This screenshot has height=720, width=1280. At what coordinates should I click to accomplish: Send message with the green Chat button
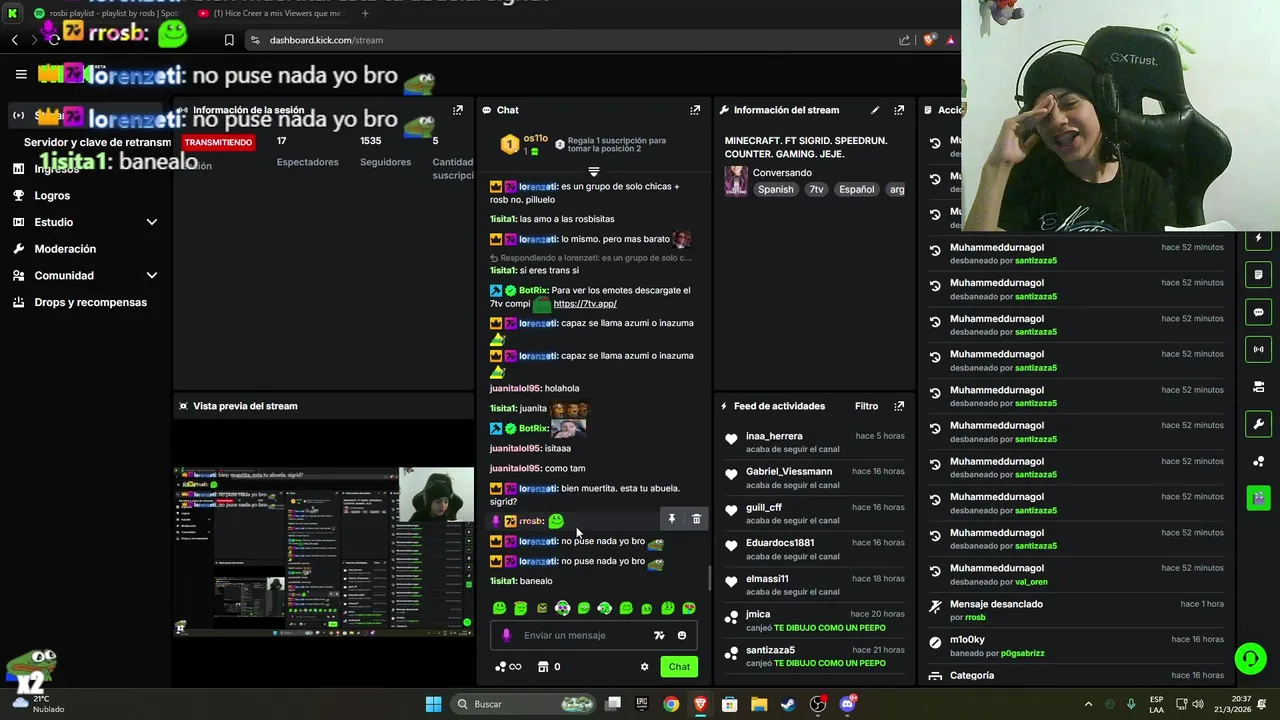[679, 667]
